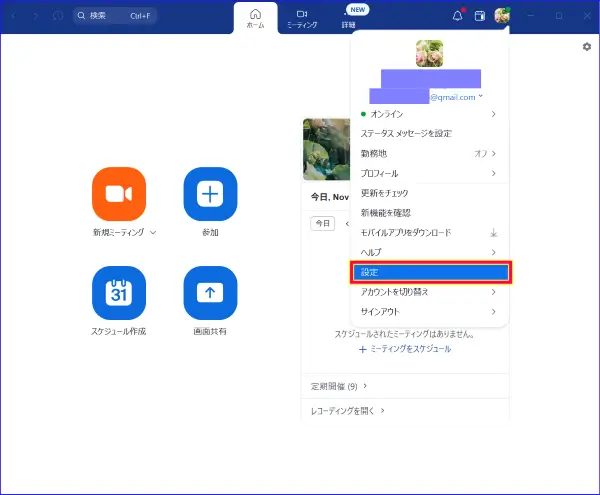
Task: Click the ミーティングをスケジュール link
Action: tap(405, 349)
